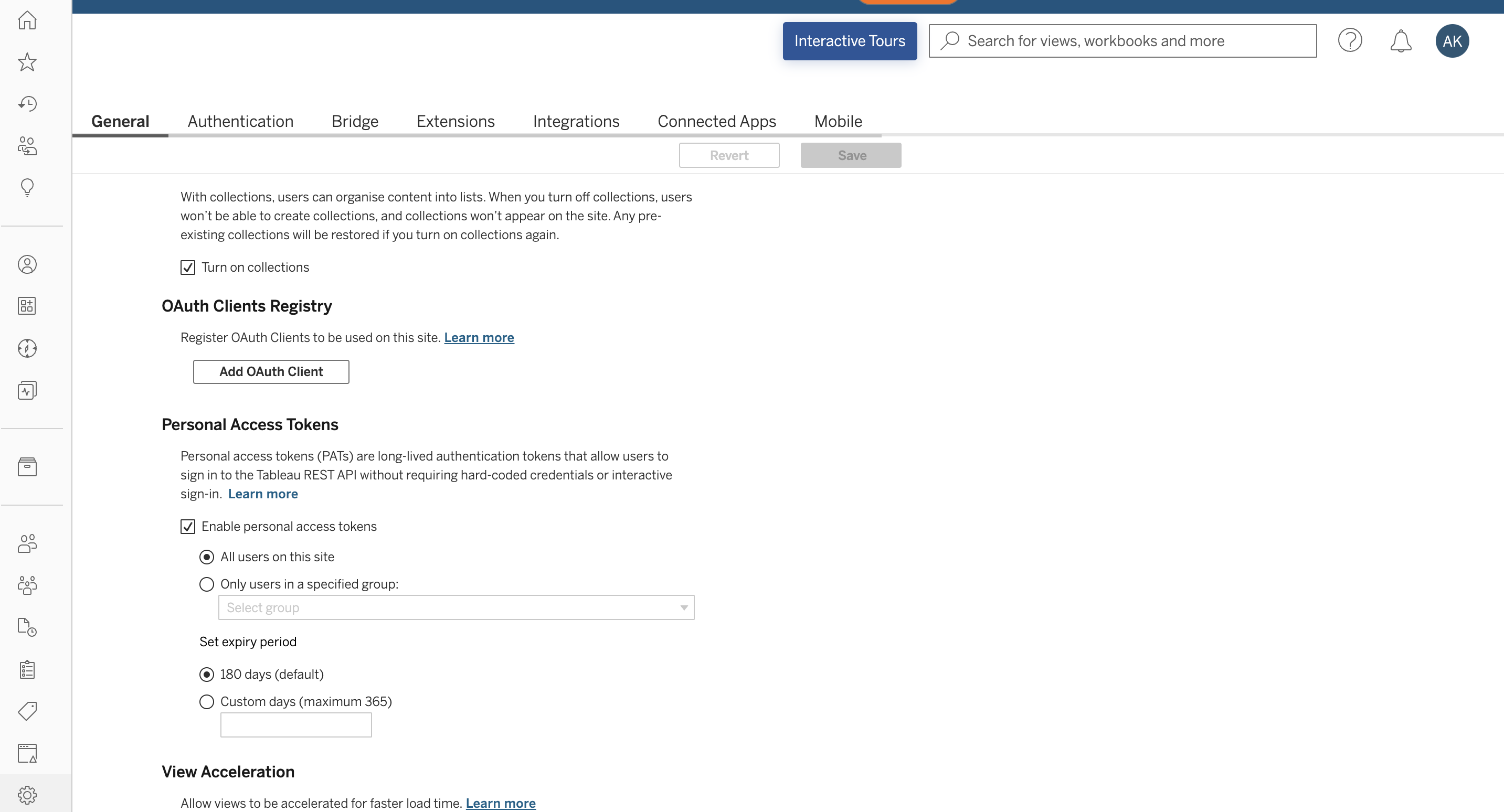
Task: Click inside the custom days input field
Action: coord(295,724)
